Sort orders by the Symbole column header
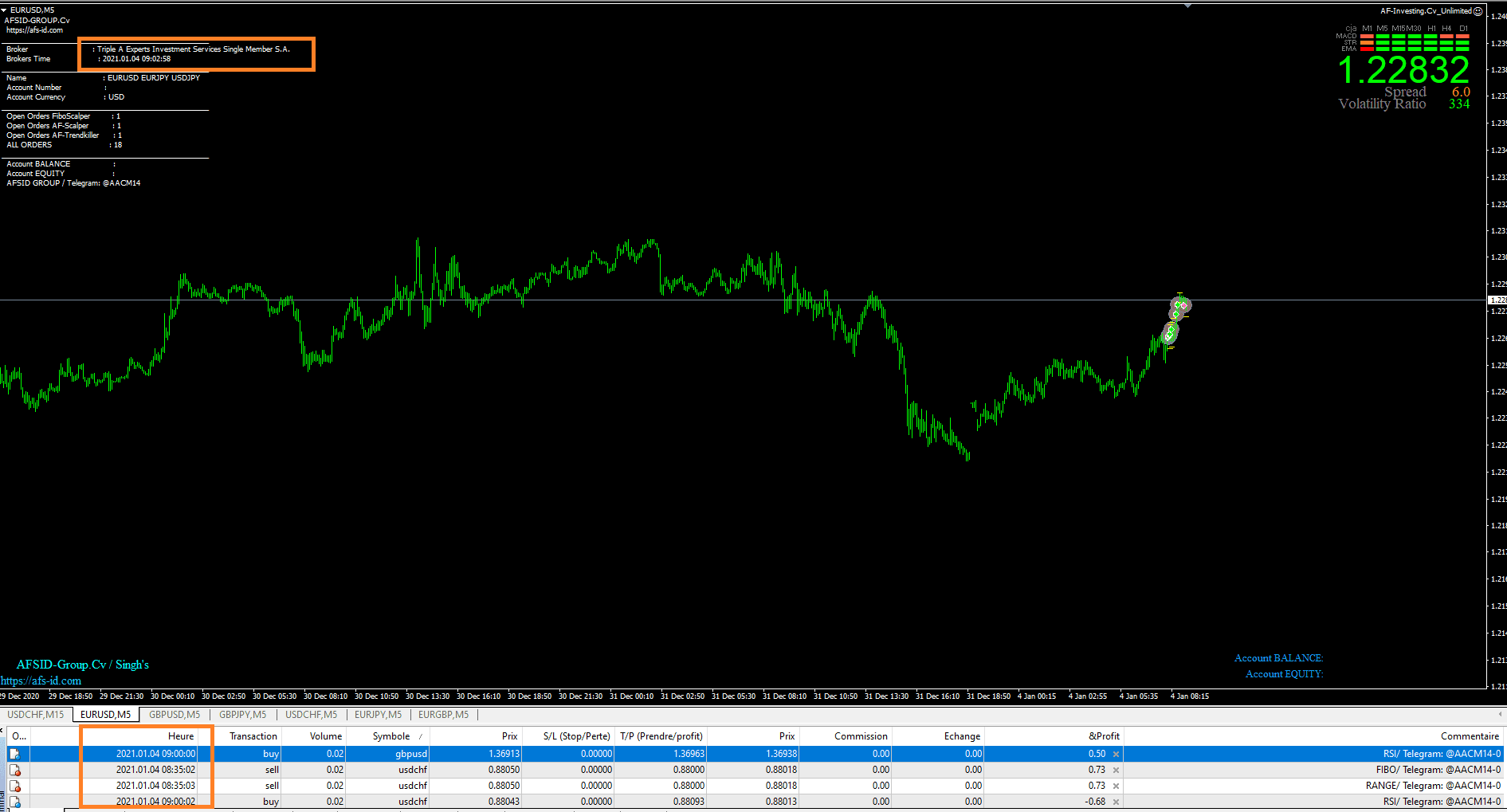This screenshot has height=812, width=1507. 391,736
